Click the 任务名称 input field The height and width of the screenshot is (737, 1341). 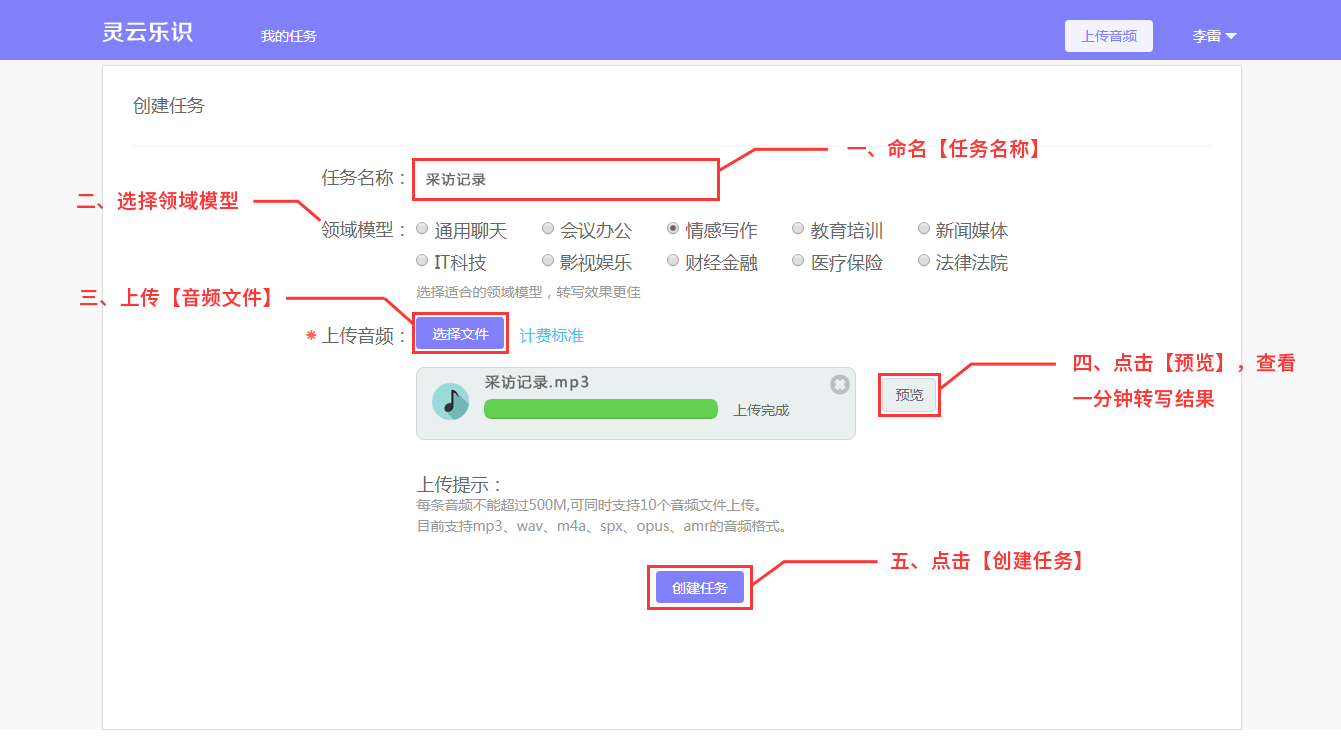tap(566, 180)
